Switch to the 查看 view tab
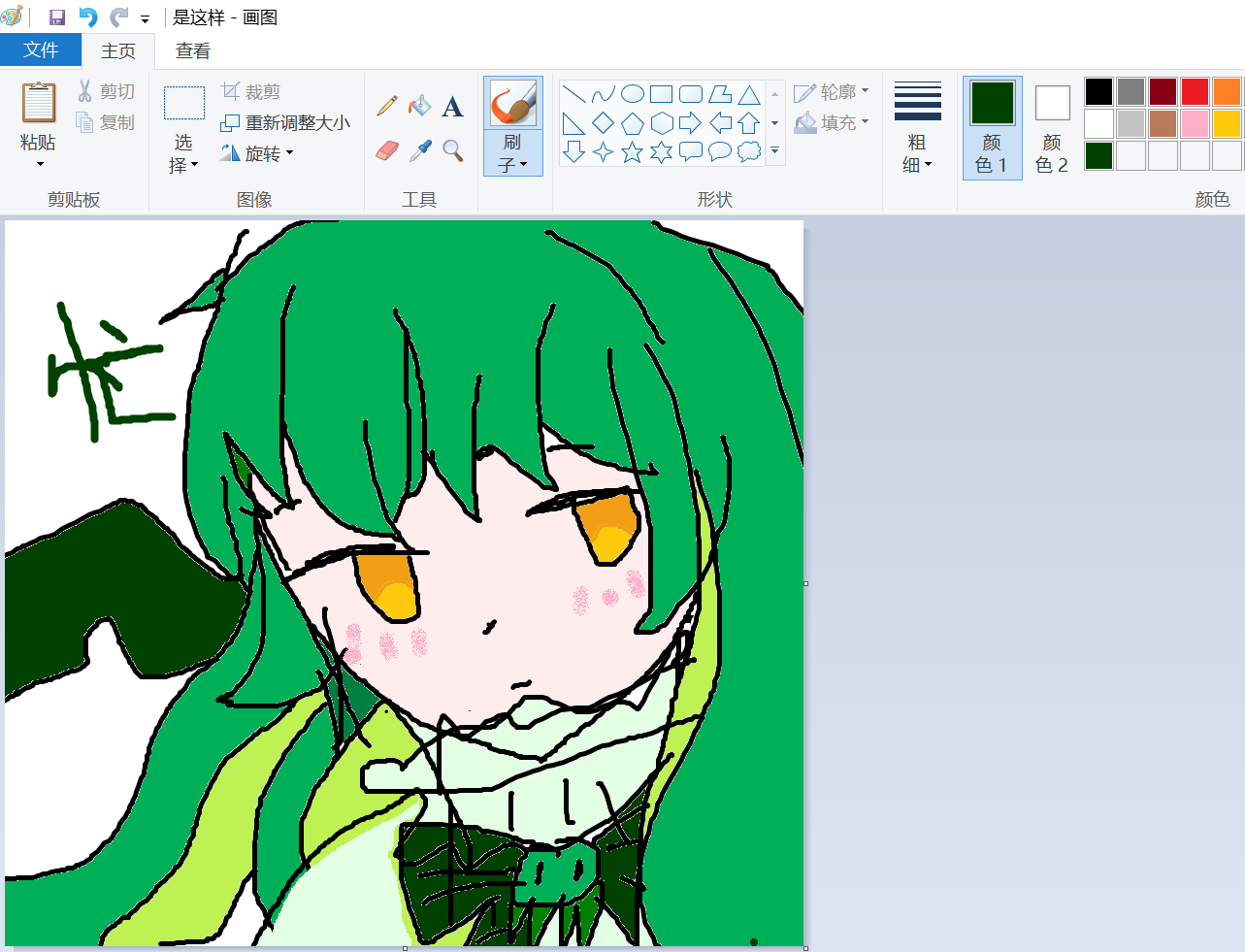 (192, 50)
